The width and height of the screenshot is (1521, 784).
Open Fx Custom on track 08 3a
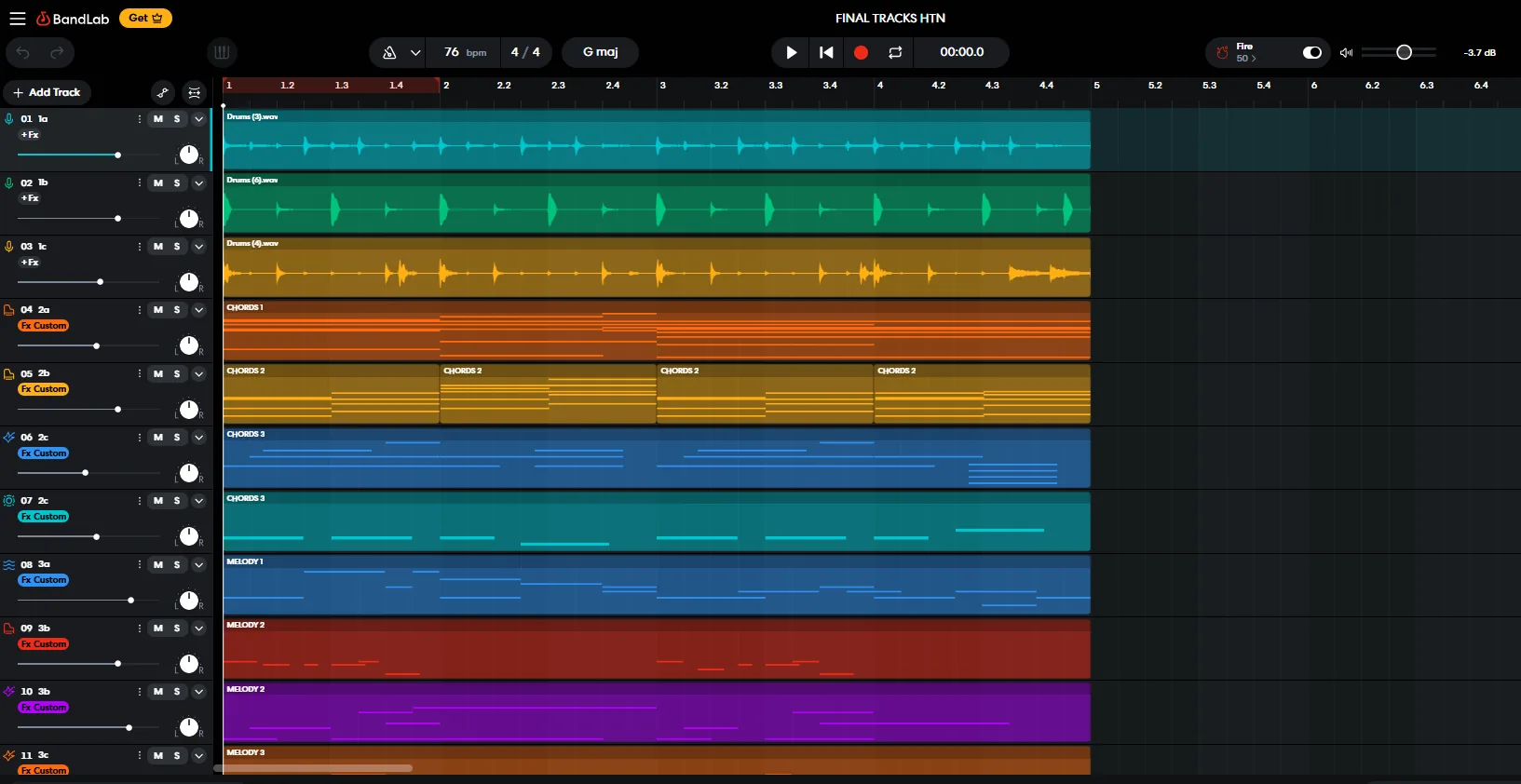point(44,580)
